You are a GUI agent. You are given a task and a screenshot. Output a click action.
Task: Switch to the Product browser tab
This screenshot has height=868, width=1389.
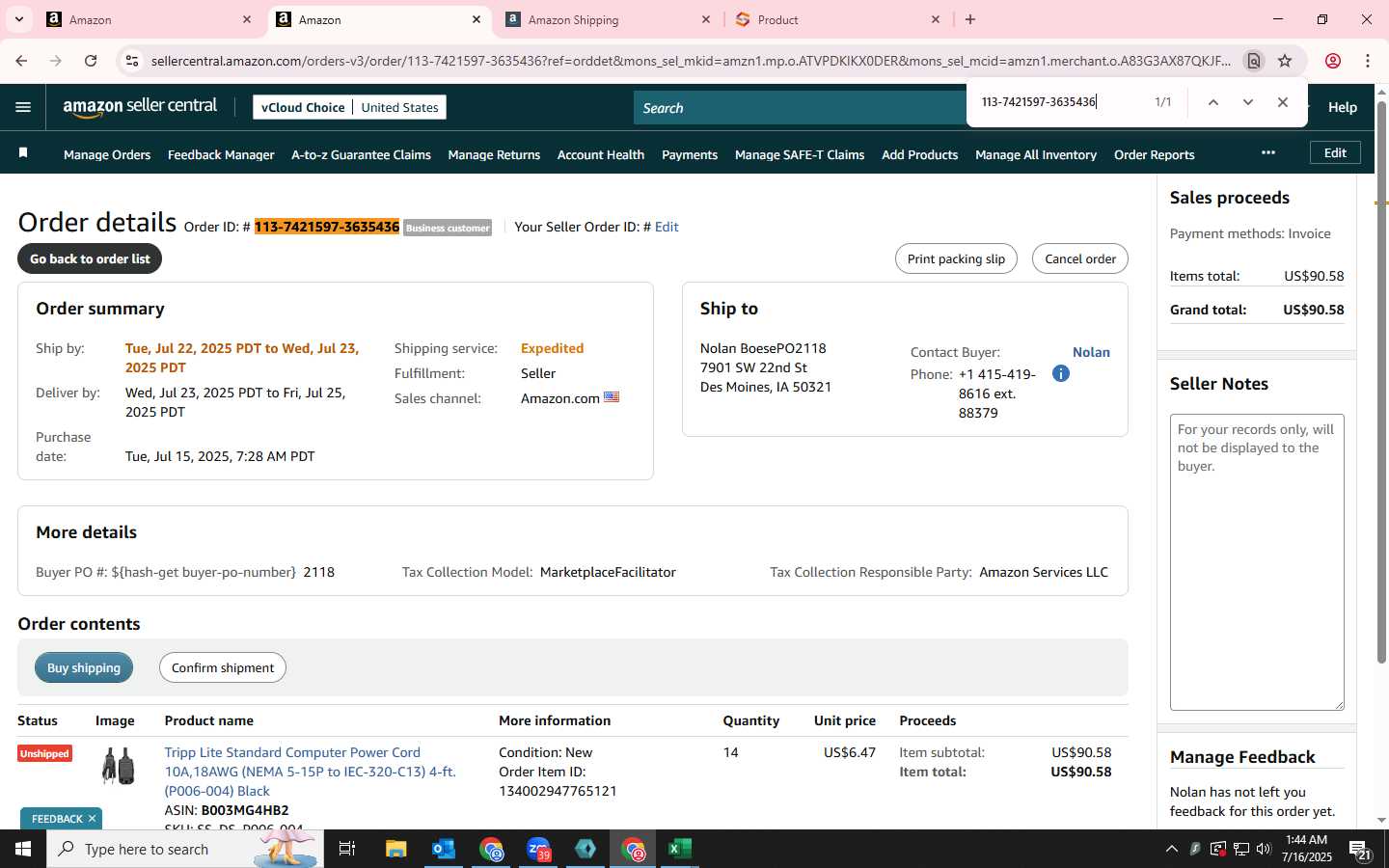click(x=839, y=19)
